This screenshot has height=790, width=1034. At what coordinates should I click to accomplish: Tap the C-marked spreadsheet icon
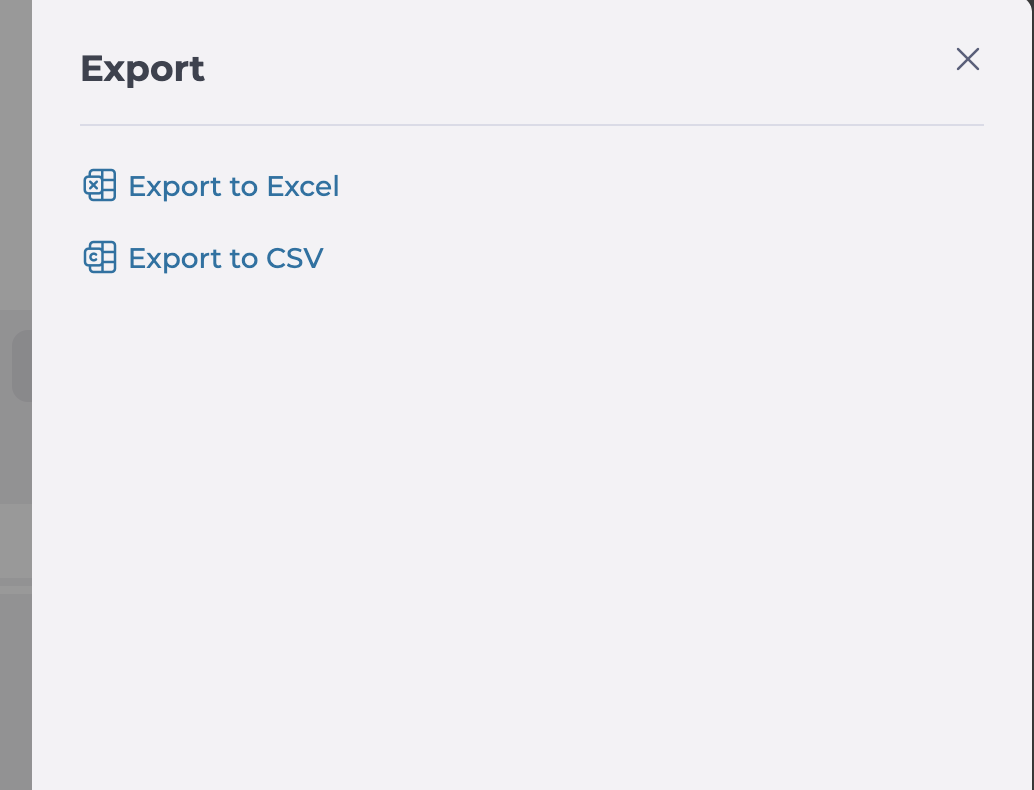pyautogui.click(x=100, y=257)
